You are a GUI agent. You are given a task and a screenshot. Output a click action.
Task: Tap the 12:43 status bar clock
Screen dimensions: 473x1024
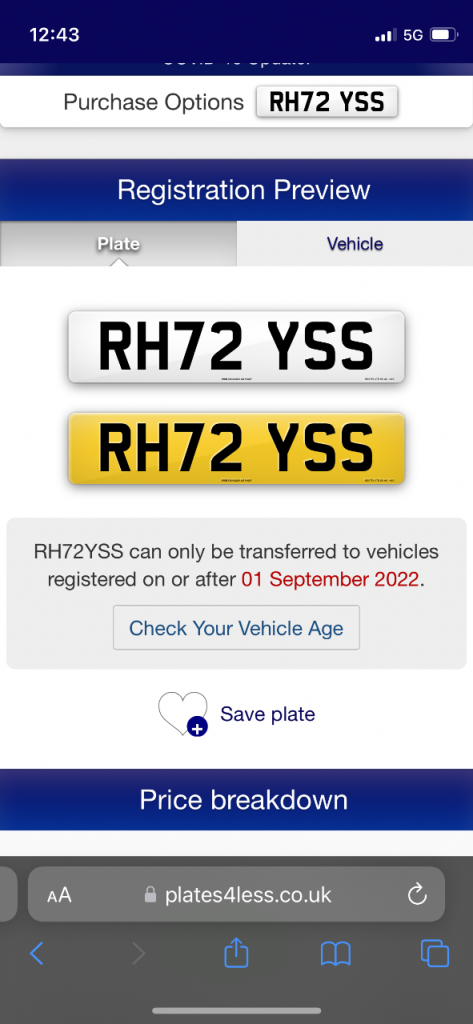54,35
